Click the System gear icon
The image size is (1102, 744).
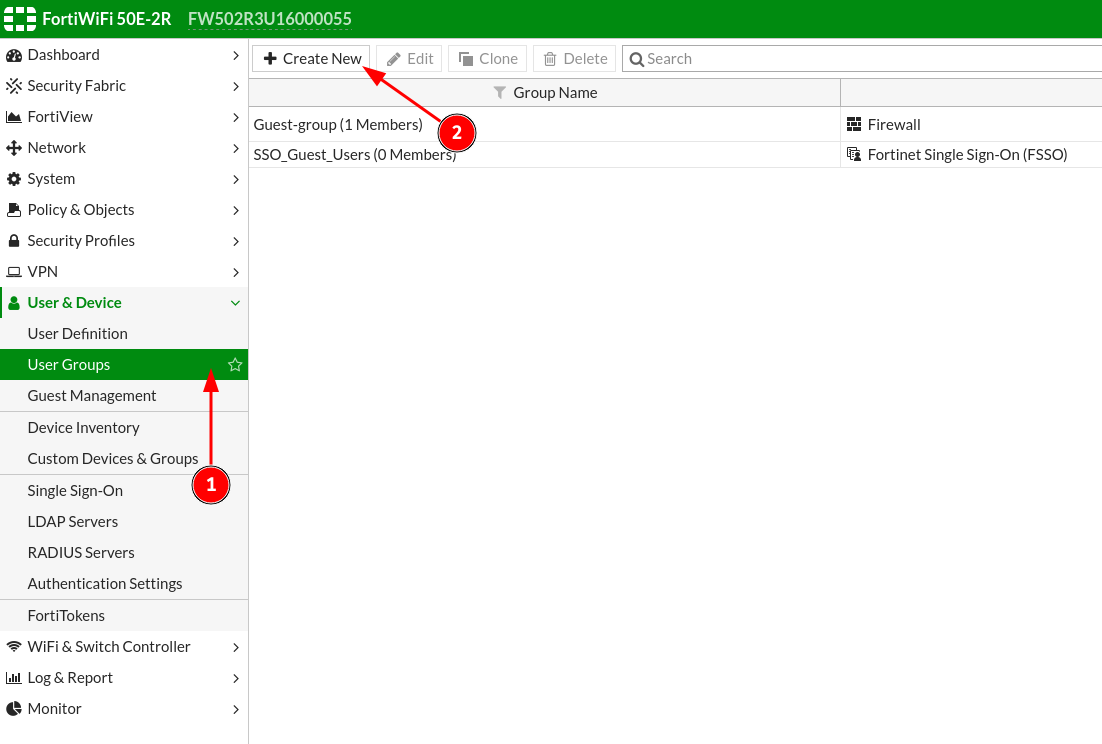[x=14, y=179]
